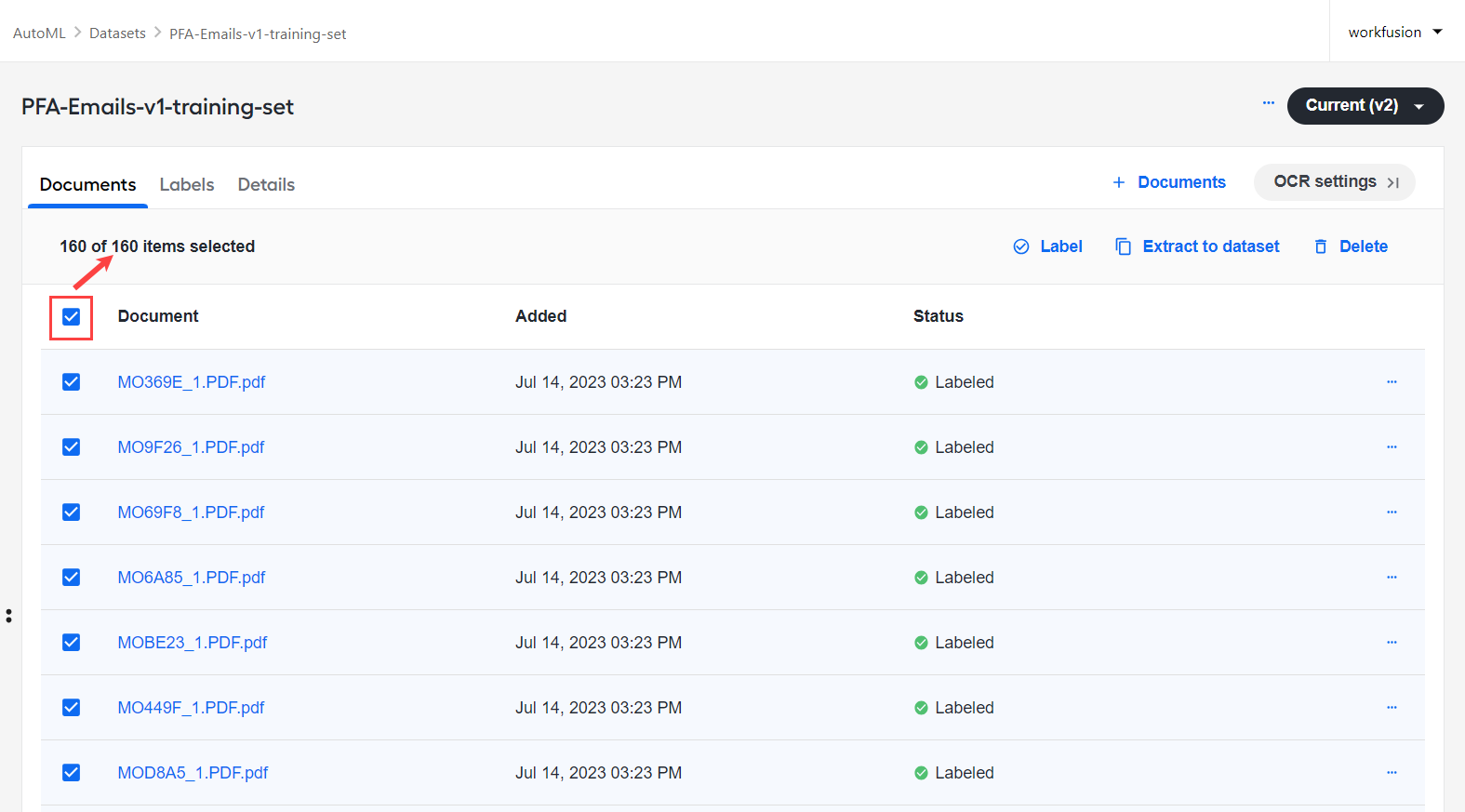
Task: Deselect MOBE23_1.PDF.pdf checkbox
Action: [71, 643]
